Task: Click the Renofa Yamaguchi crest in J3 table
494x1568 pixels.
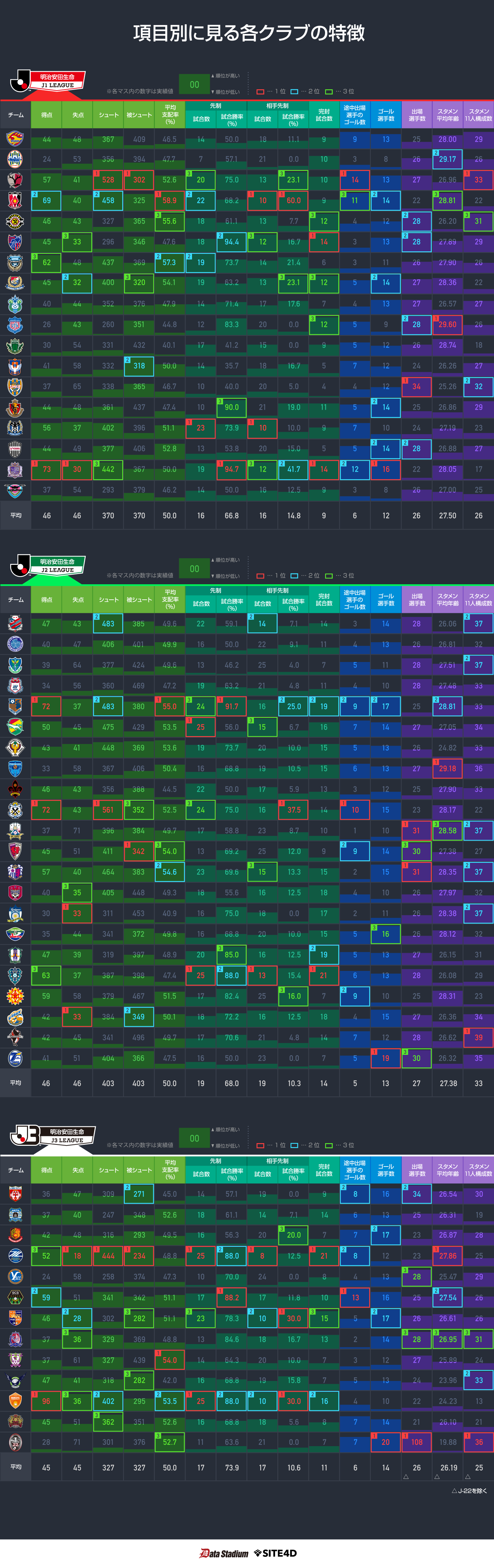Action: 15,1401
